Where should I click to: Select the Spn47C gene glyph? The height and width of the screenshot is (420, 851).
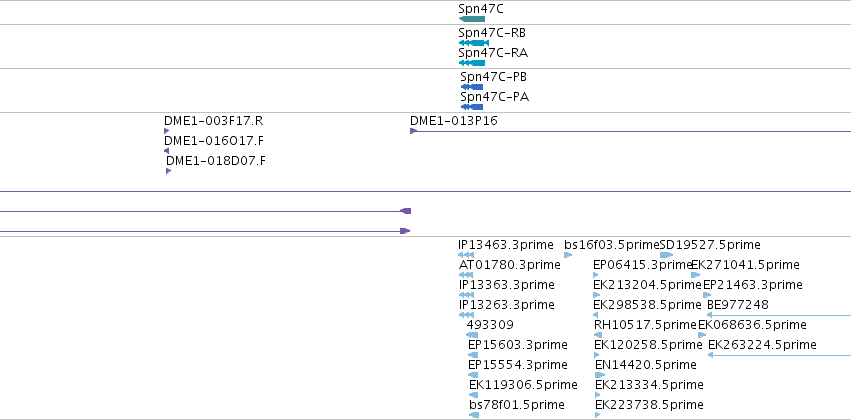point(472,19)
